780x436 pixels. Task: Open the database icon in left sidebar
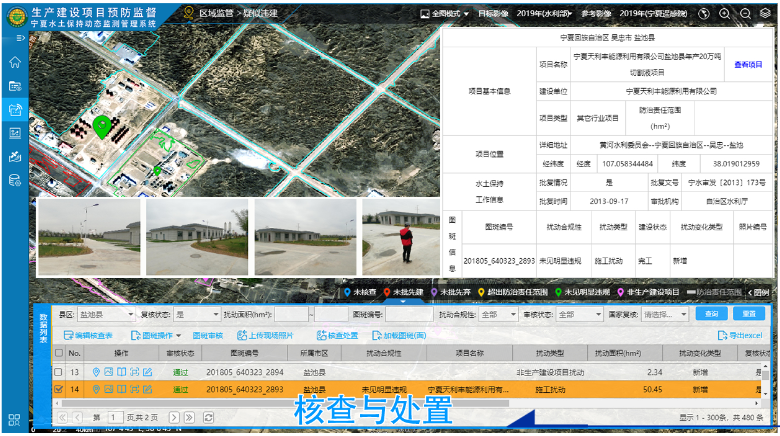pyautogui.click(x=15, y=181)
